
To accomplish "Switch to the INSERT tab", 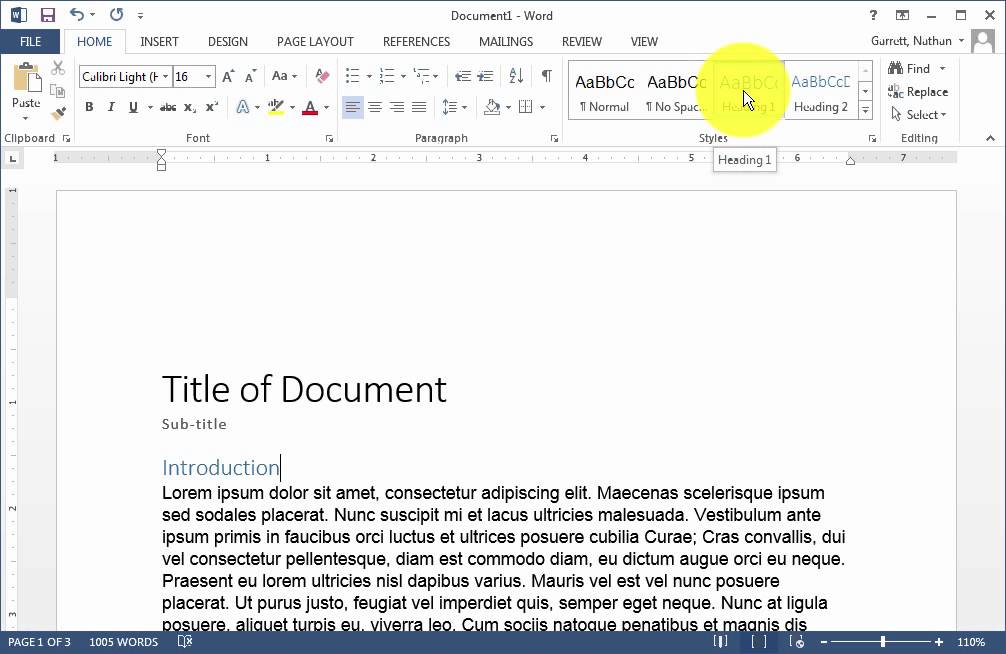I will (x=159, y=42).
